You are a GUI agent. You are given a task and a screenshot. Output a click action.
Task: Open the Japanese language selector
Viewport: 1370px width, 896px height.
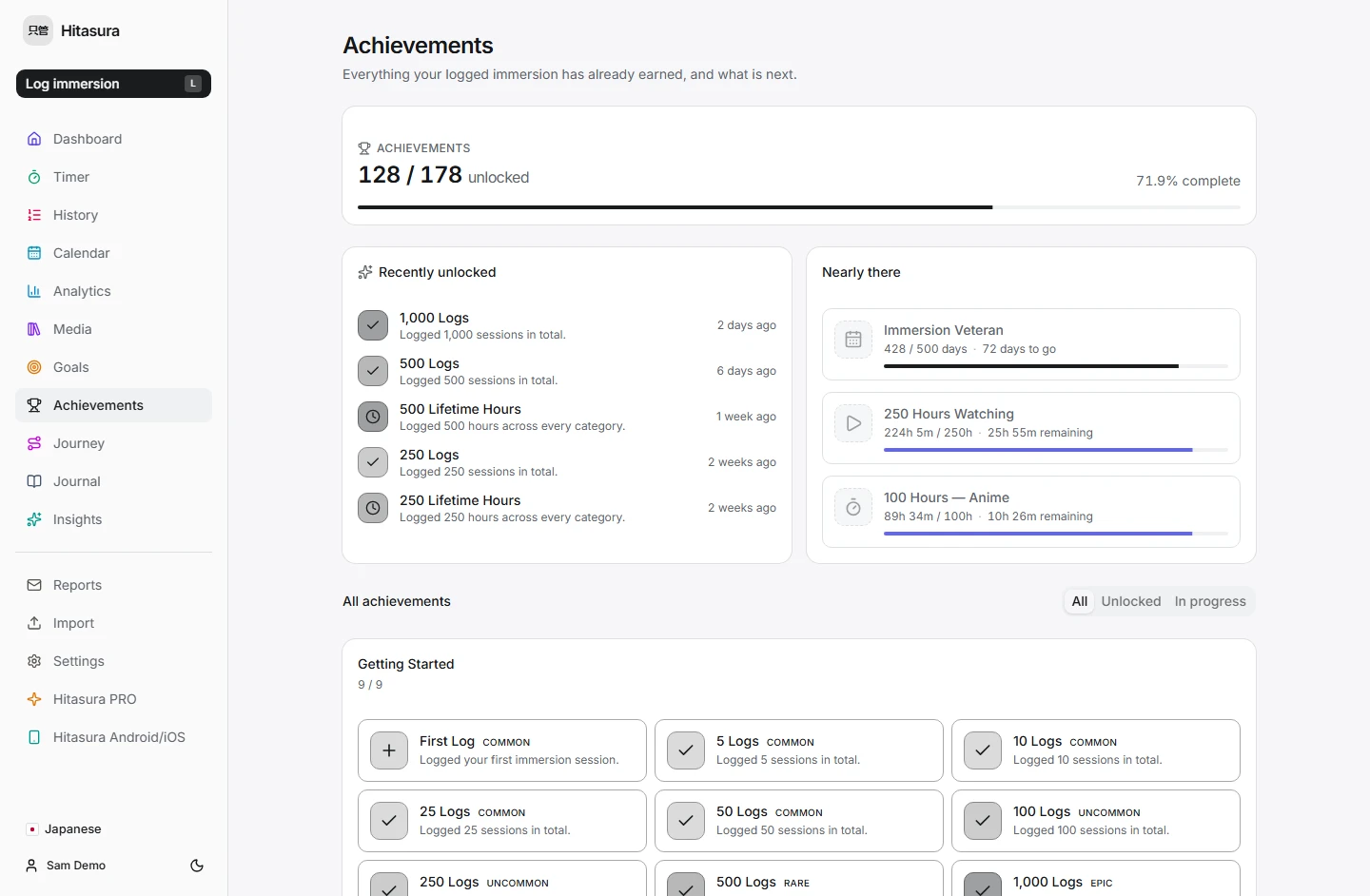coord(65,829)
